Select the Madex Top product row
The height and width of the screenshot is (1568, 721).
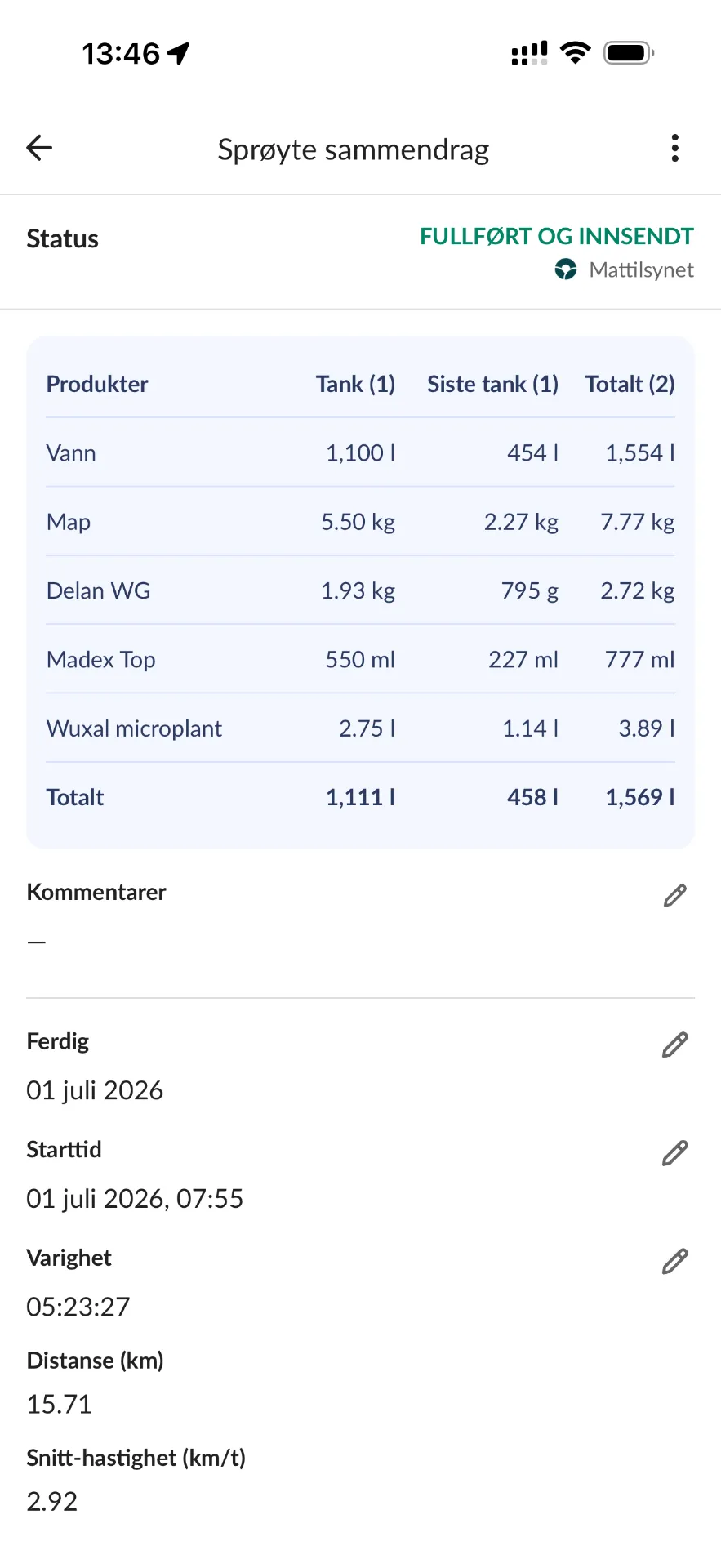click(360, 659)
